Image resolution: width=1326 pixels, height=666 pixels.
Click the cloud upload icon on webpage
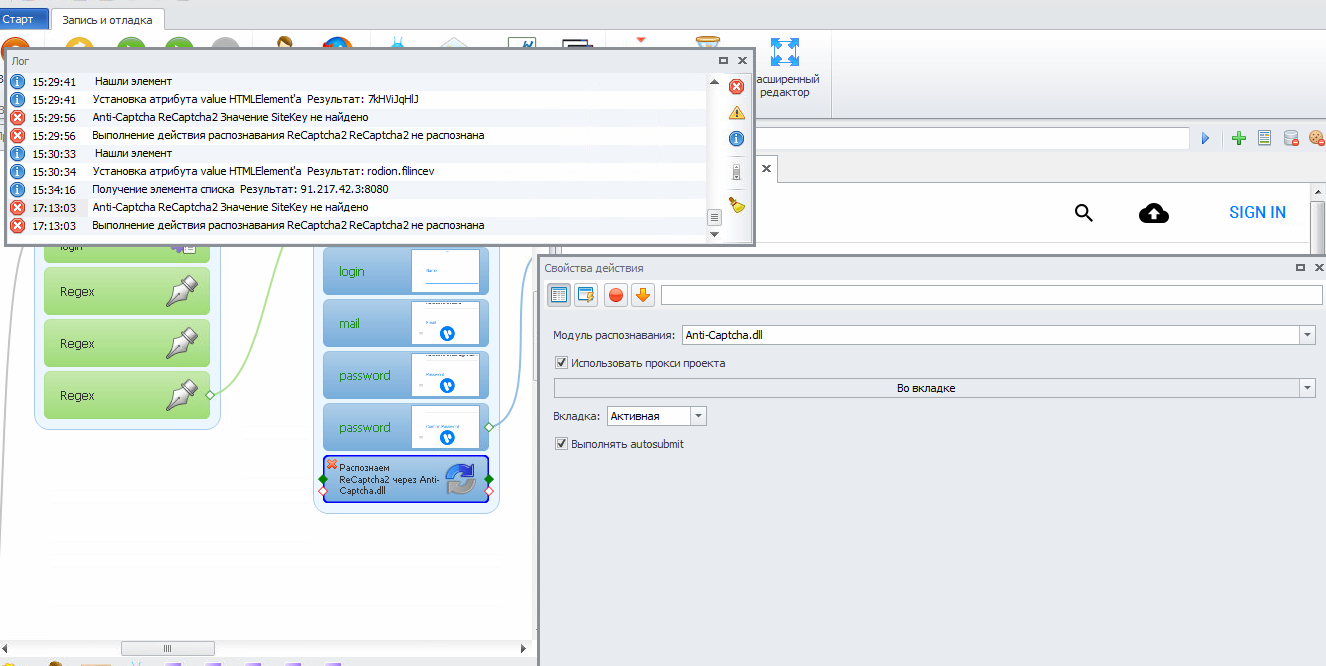(1154, 213)
